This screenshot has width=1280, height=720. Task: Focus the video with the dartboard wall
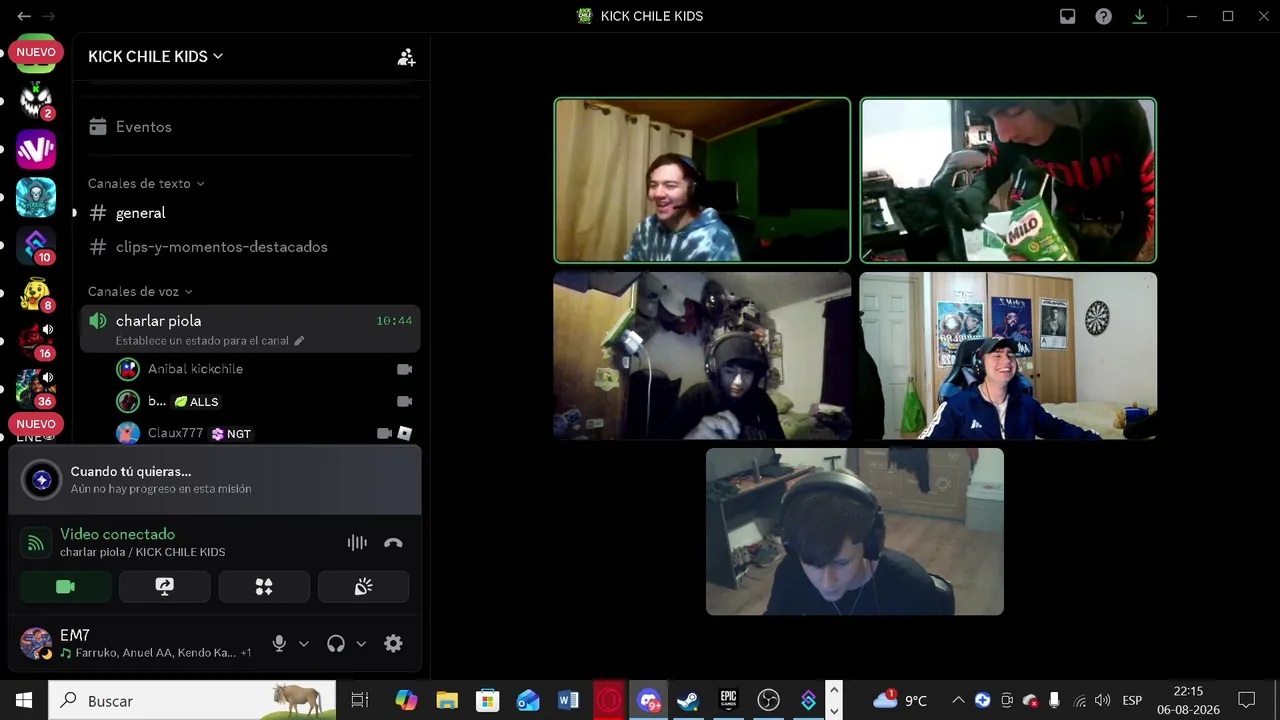pos(1008,356)
